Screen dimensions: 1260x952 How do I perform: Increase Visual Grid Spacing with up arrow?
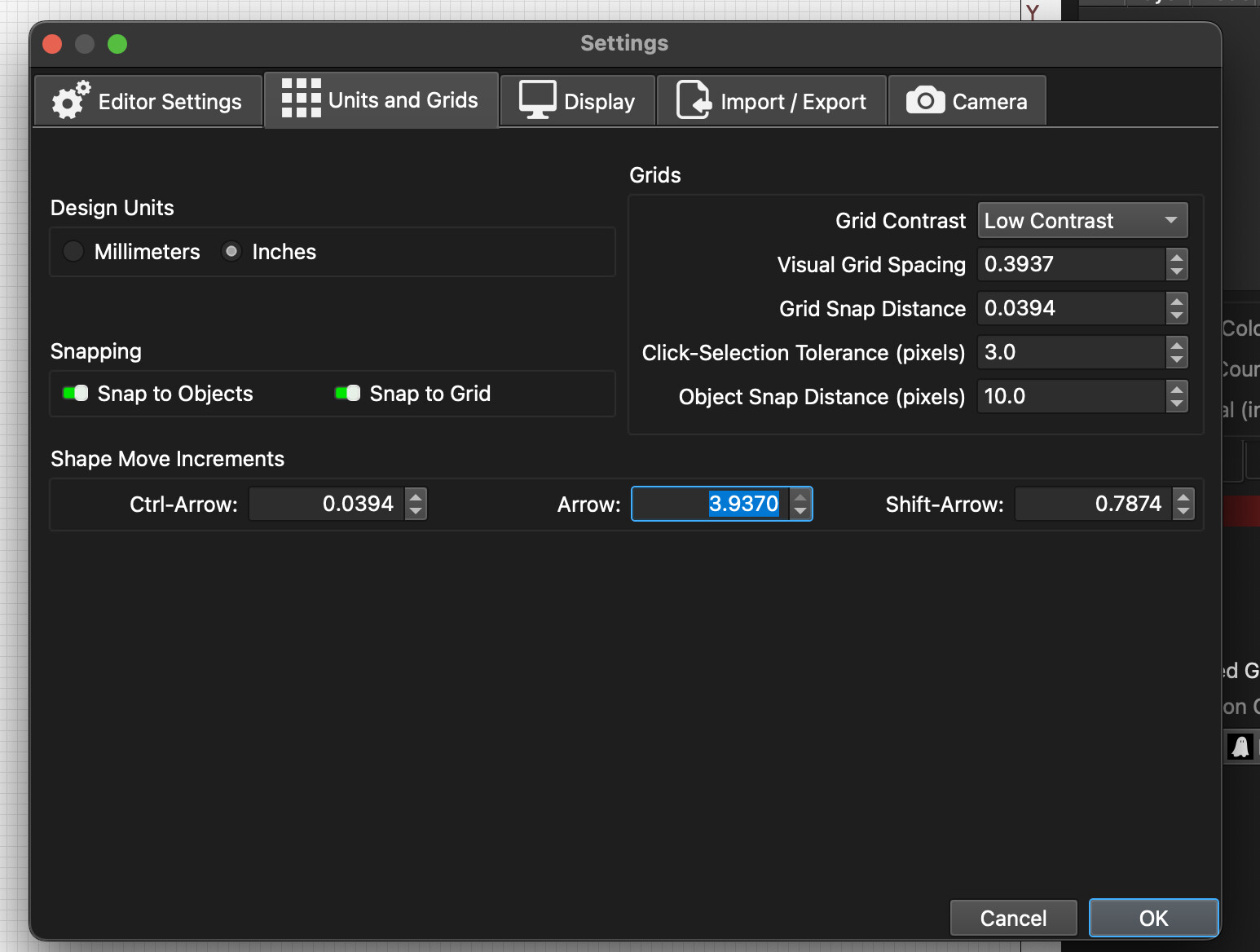(x=1176, y=258)
